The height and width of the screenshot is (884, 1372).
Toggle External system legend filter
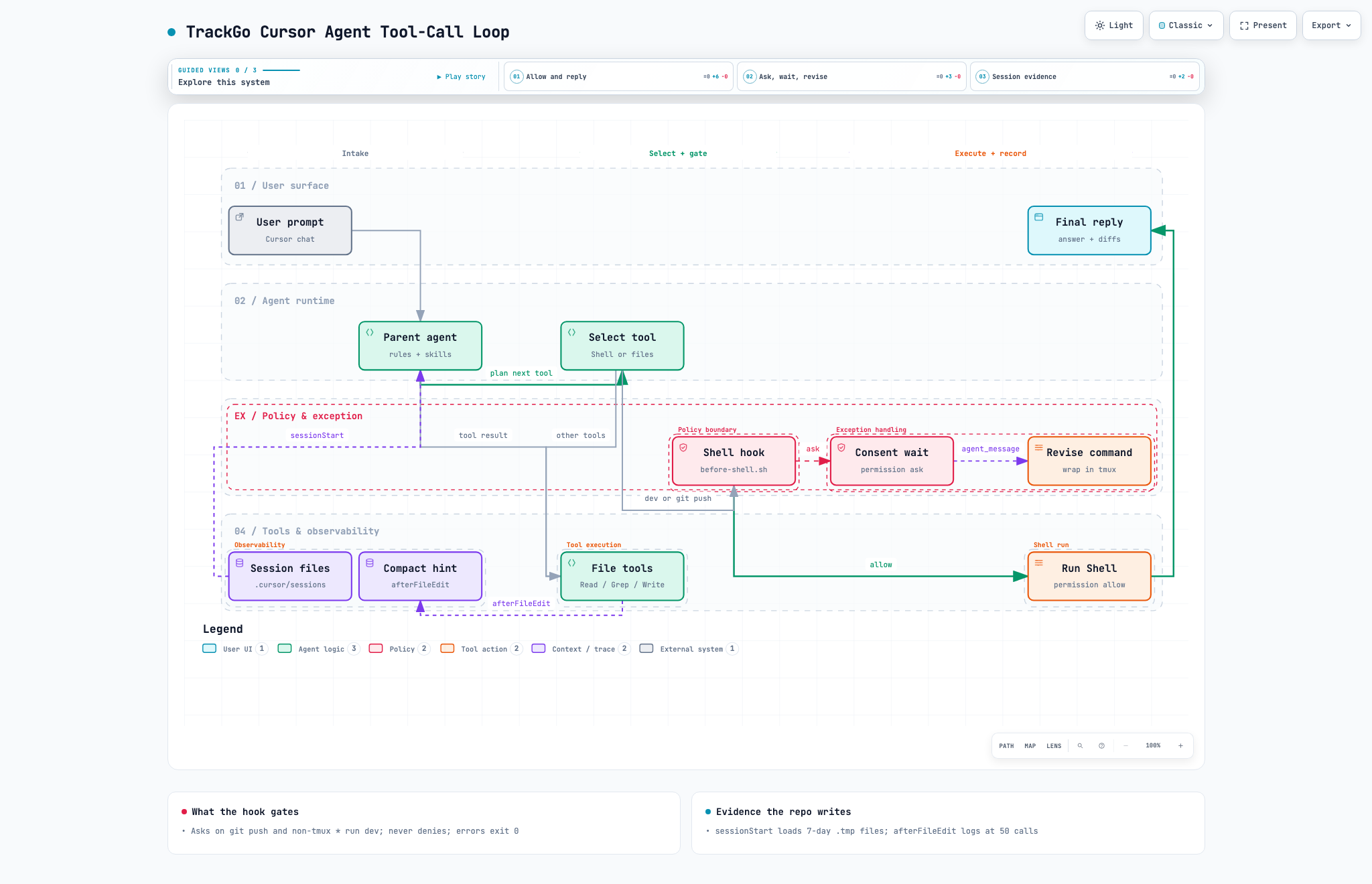[x=689, y=648]
